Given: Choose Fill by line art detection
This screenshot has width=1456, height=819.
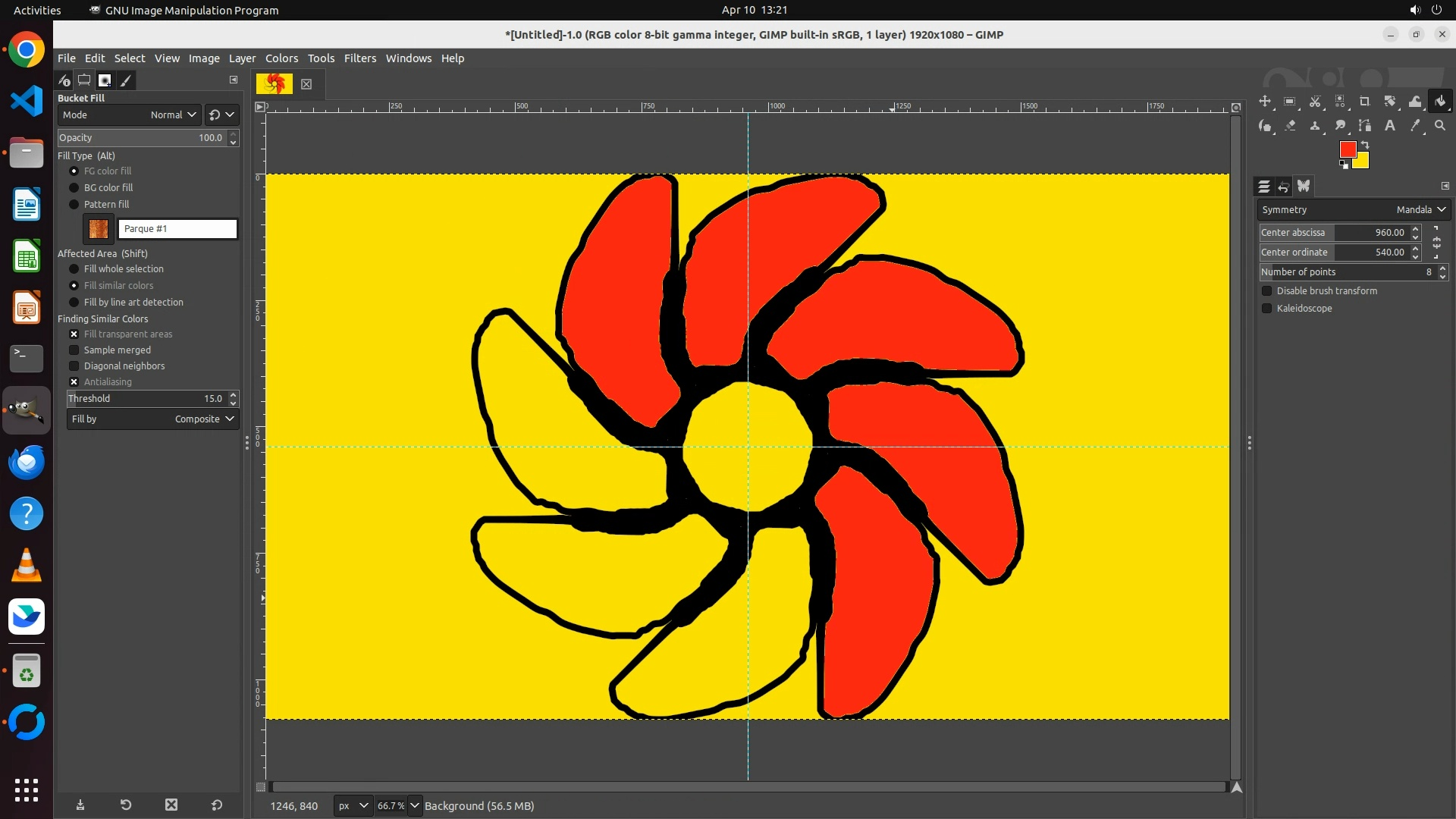Looking at the screenshot, I should click(74, 303).
